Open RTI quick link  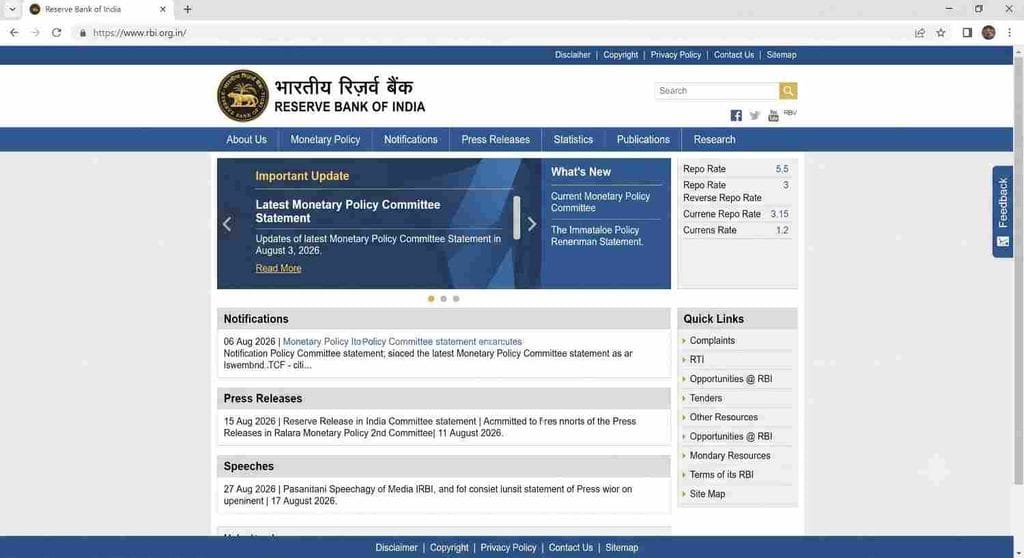(697, 360)
